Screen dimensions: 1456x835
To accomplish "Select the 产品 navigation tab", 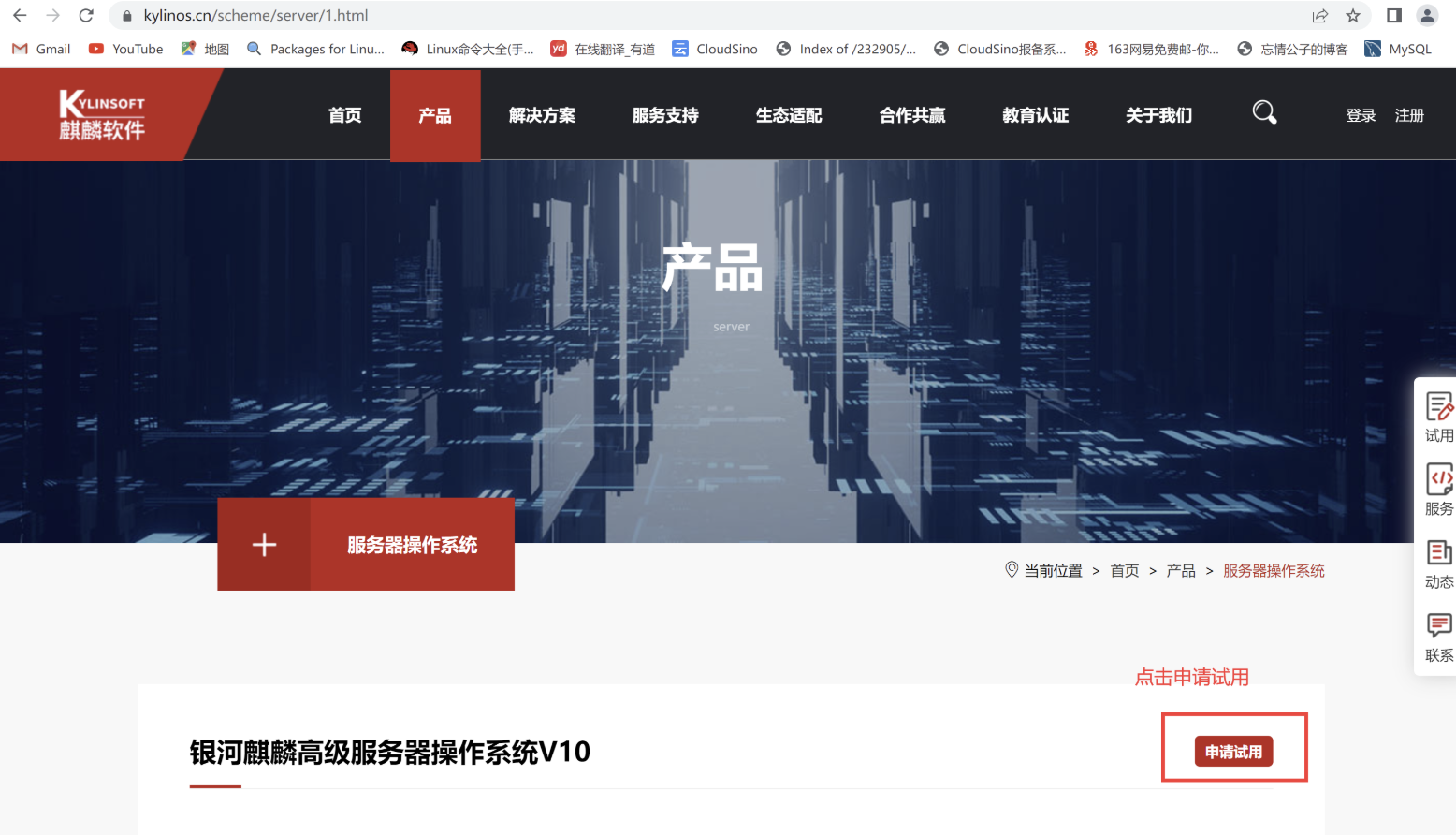I will point(435,115).
